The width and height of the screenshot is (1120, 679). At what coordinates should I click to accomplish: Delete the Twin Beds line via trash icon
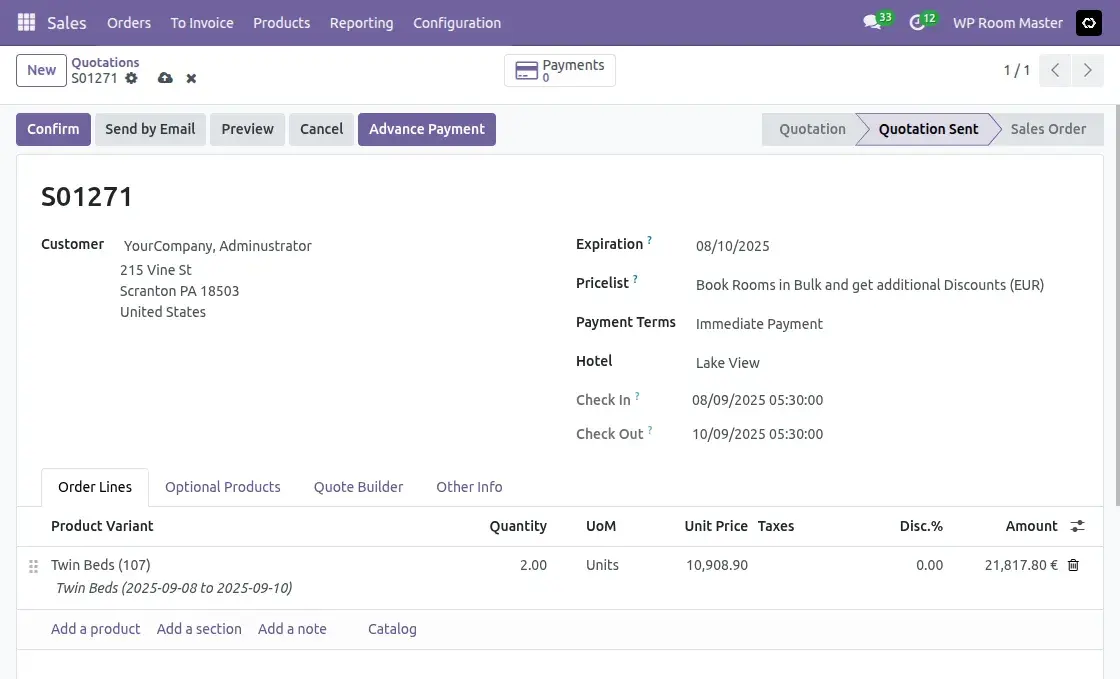click(1072, 565)
